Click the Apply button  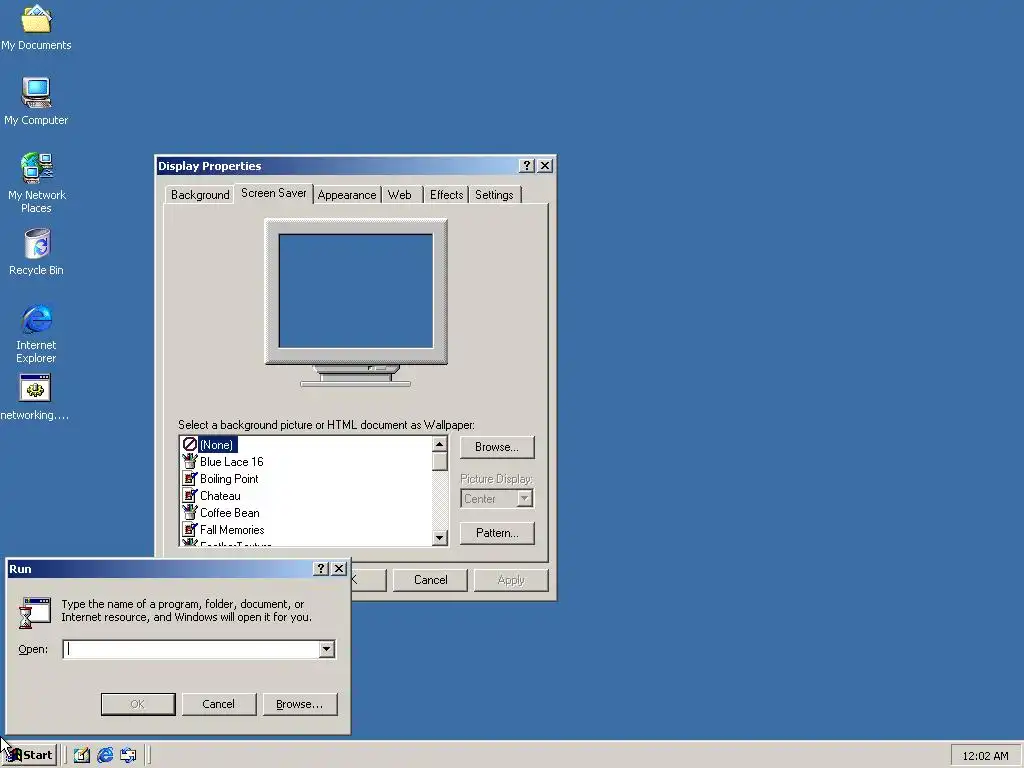511,580
